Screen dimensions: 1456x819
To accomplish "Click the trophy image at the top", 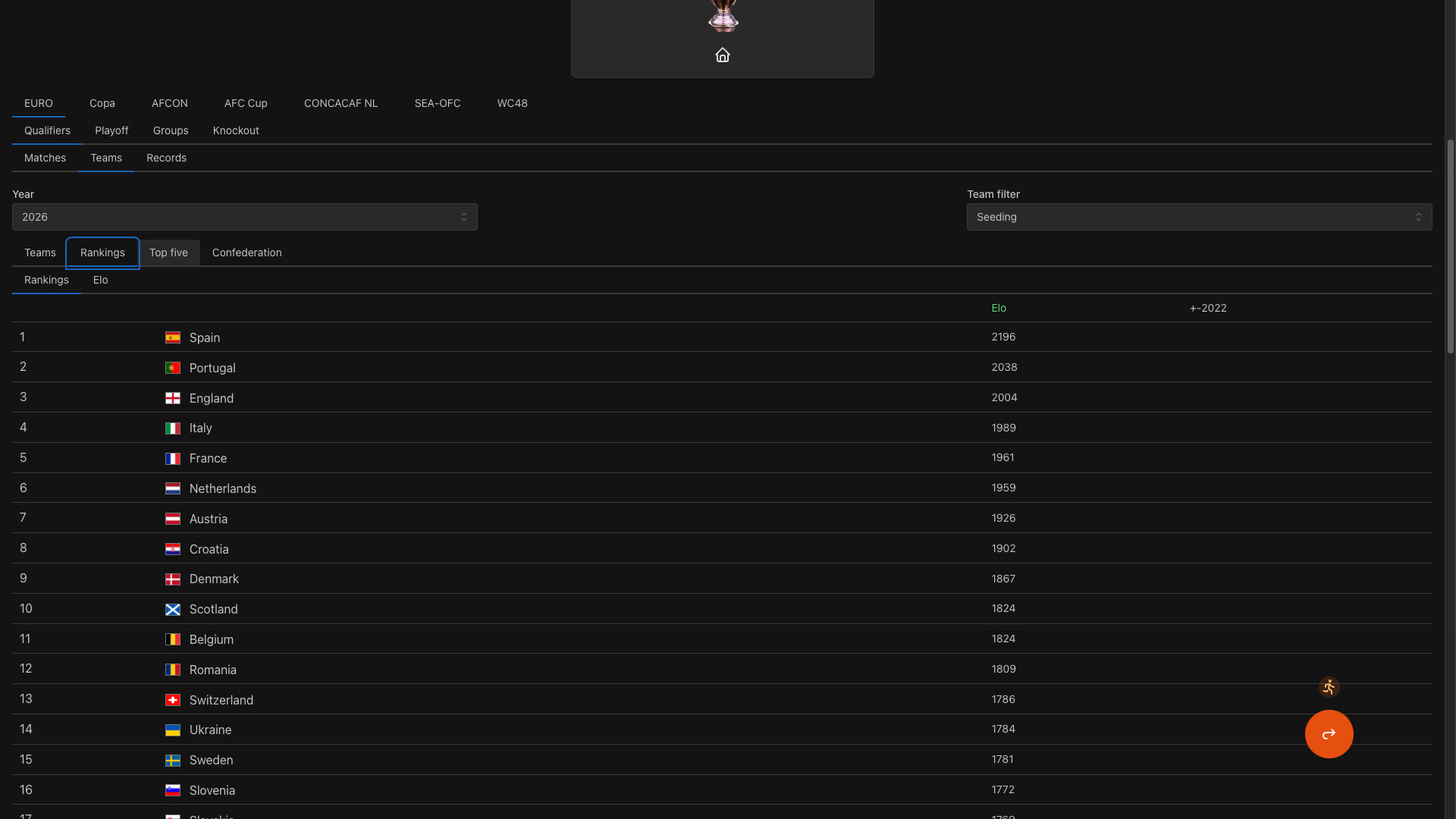I will [x=722, y=15].
